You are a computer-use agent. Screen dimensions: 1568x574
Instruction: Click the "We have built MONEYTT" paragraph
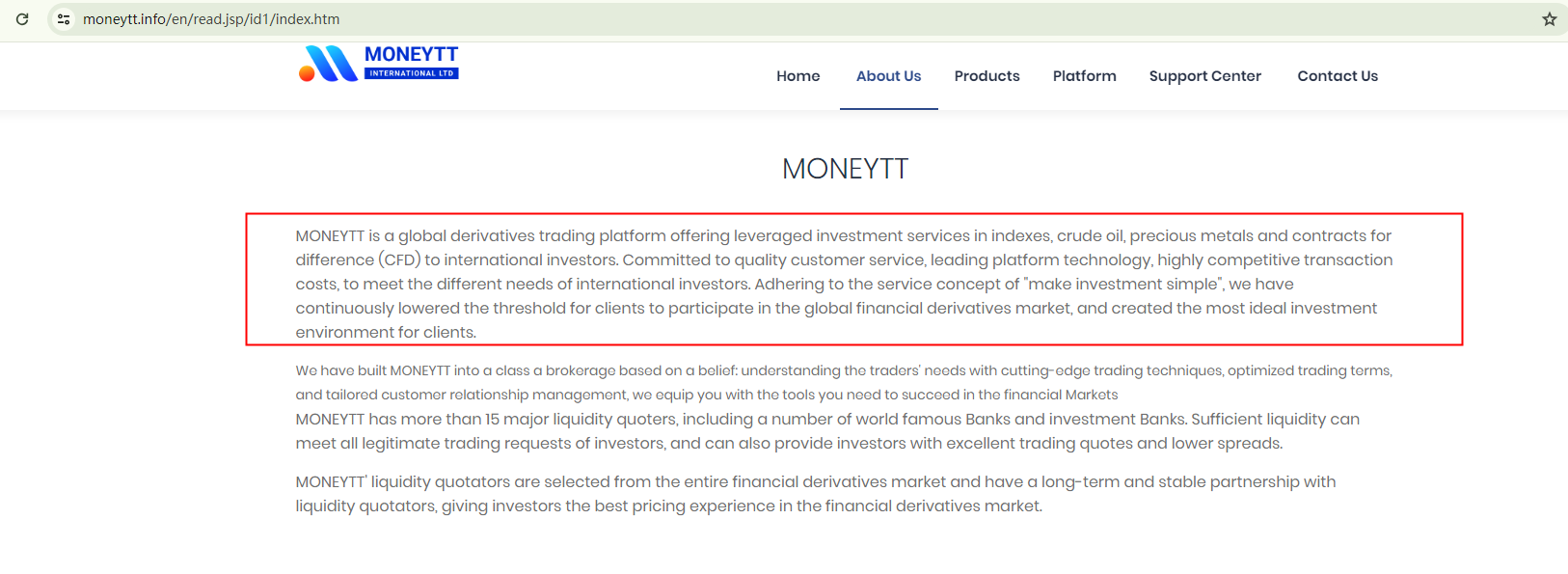coord(844,382)
